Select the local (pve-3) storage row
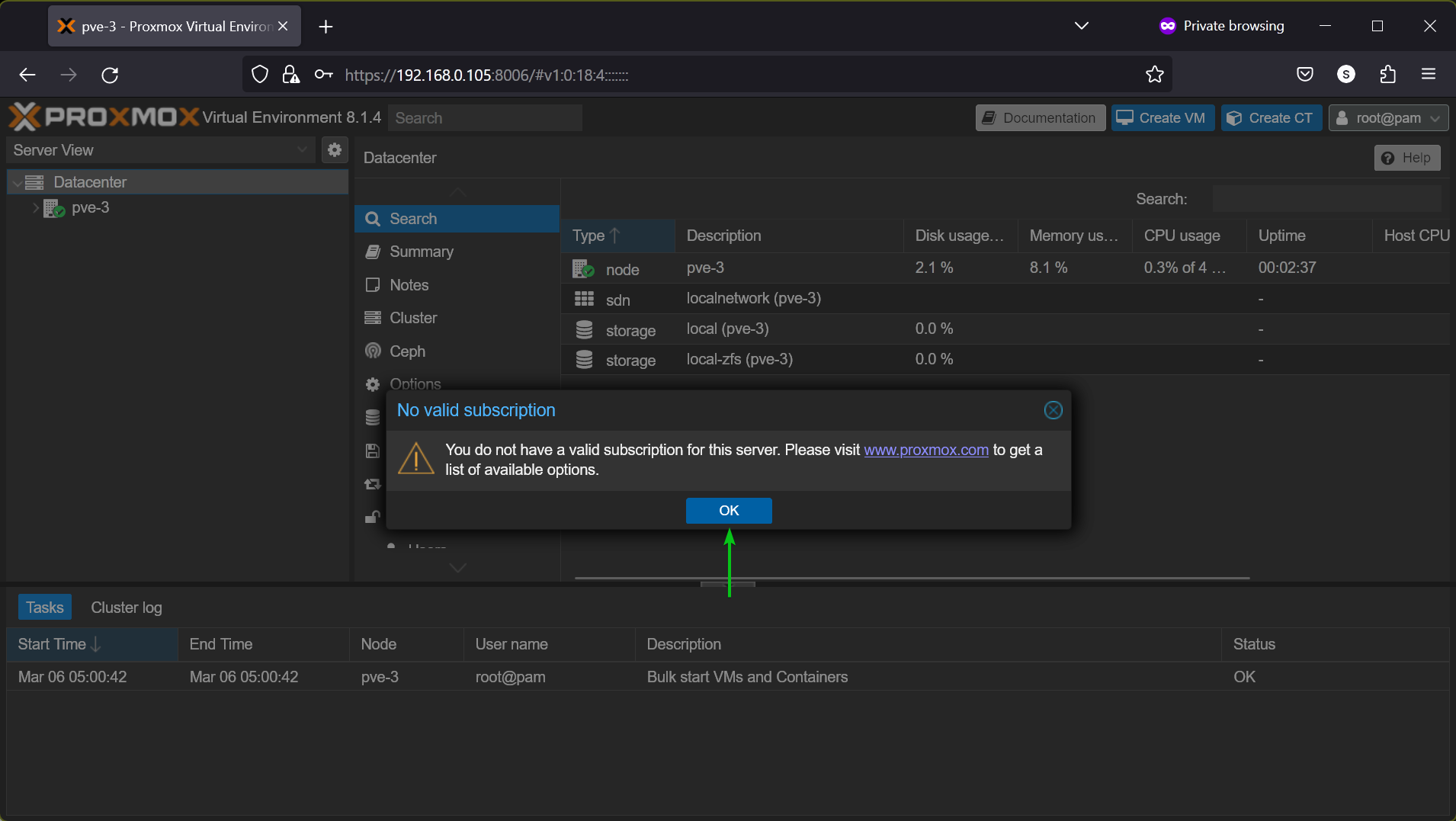1456x821 pixels. 1005,329
